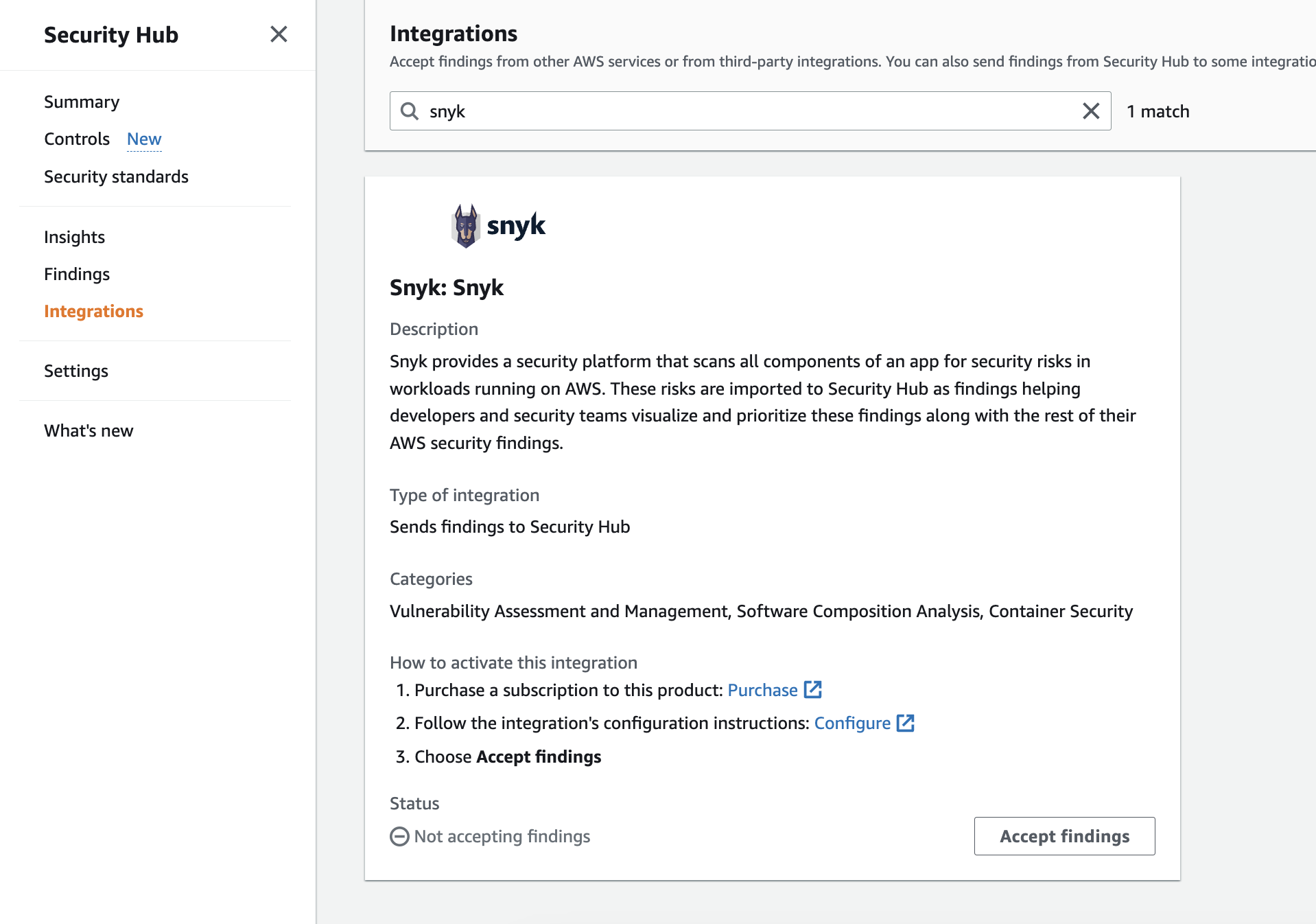
Task: Close the Security Hub sidebar panel
Action: pos(279,34)
